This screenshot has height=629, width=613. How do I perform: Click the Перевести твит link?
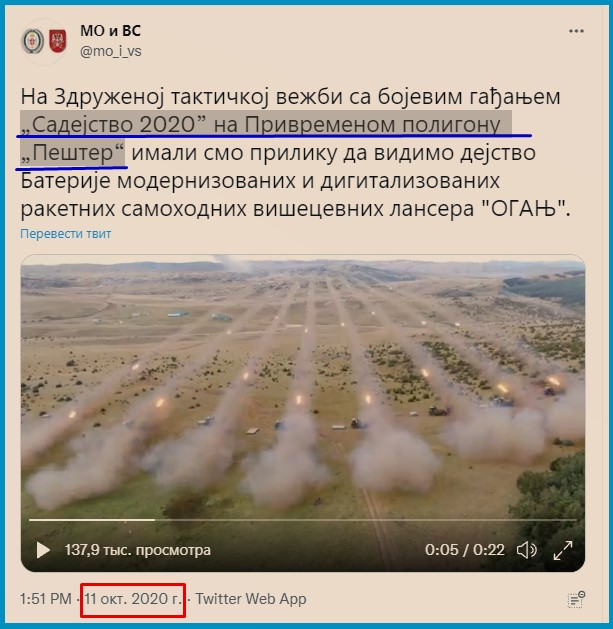(66, 233)
